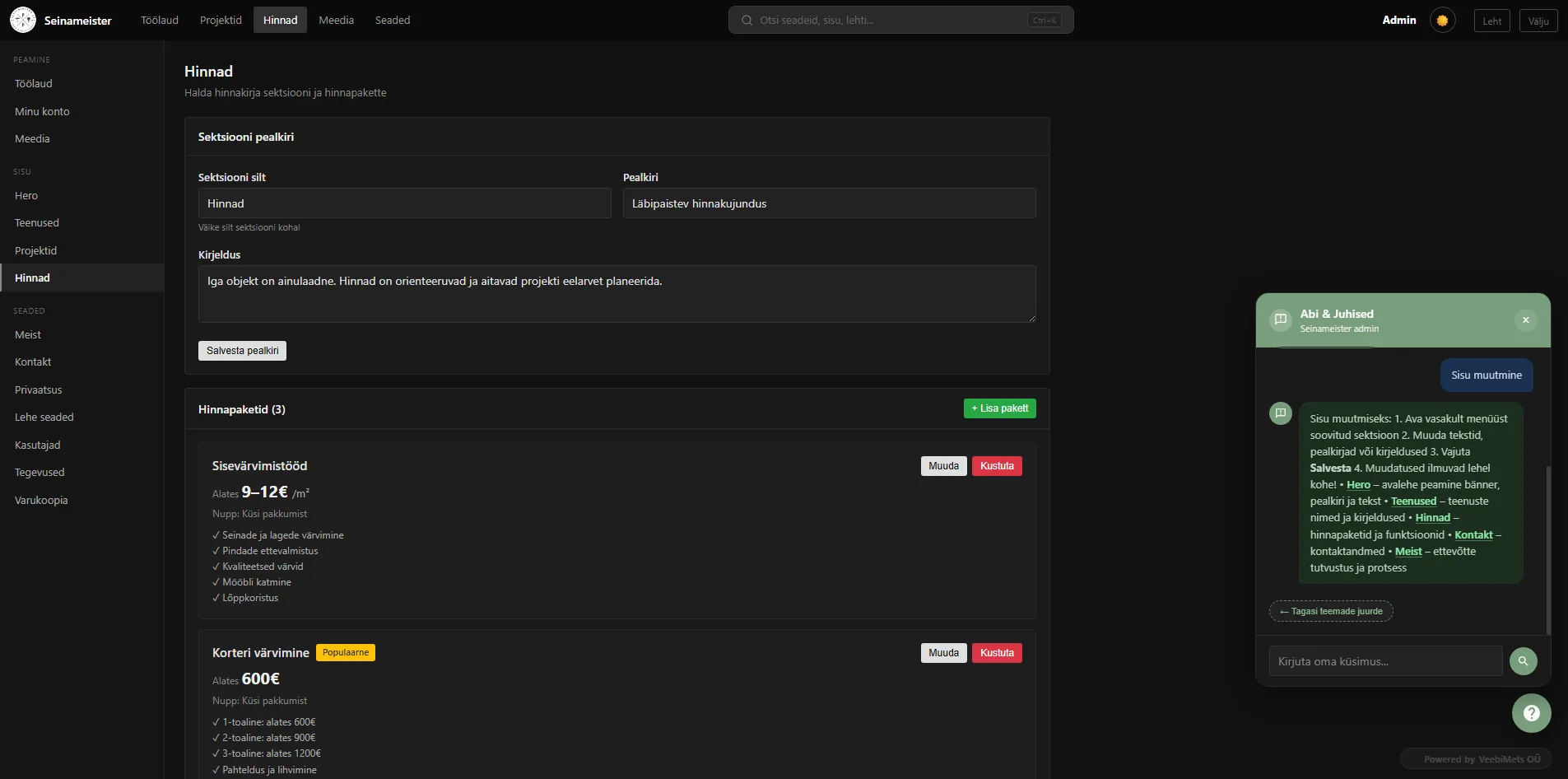The width and height of the screenshot is (1568, 779).
Task: Delete the Korteri värvimine package with Kustuta
Action: pyautogui.click(x=996, y=653)
